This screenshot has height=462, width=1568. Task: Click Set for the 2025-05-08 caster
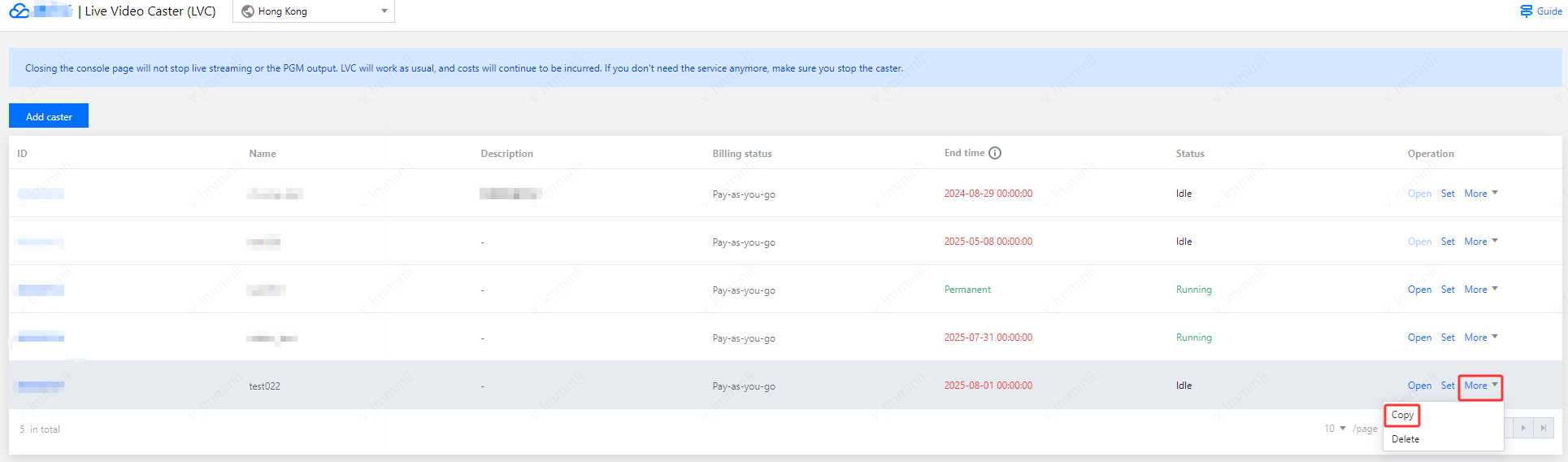pyautogui.click(x=1448, y=242)
